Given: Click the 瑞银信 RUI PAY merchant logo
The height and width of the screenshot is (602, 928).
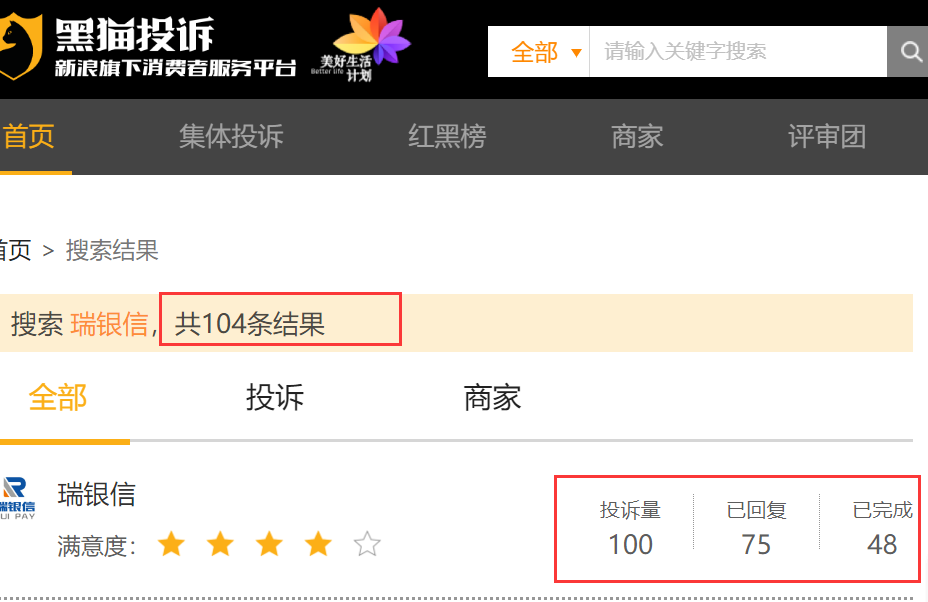Looking at the screenshot, I should click(x=18, y=498).
